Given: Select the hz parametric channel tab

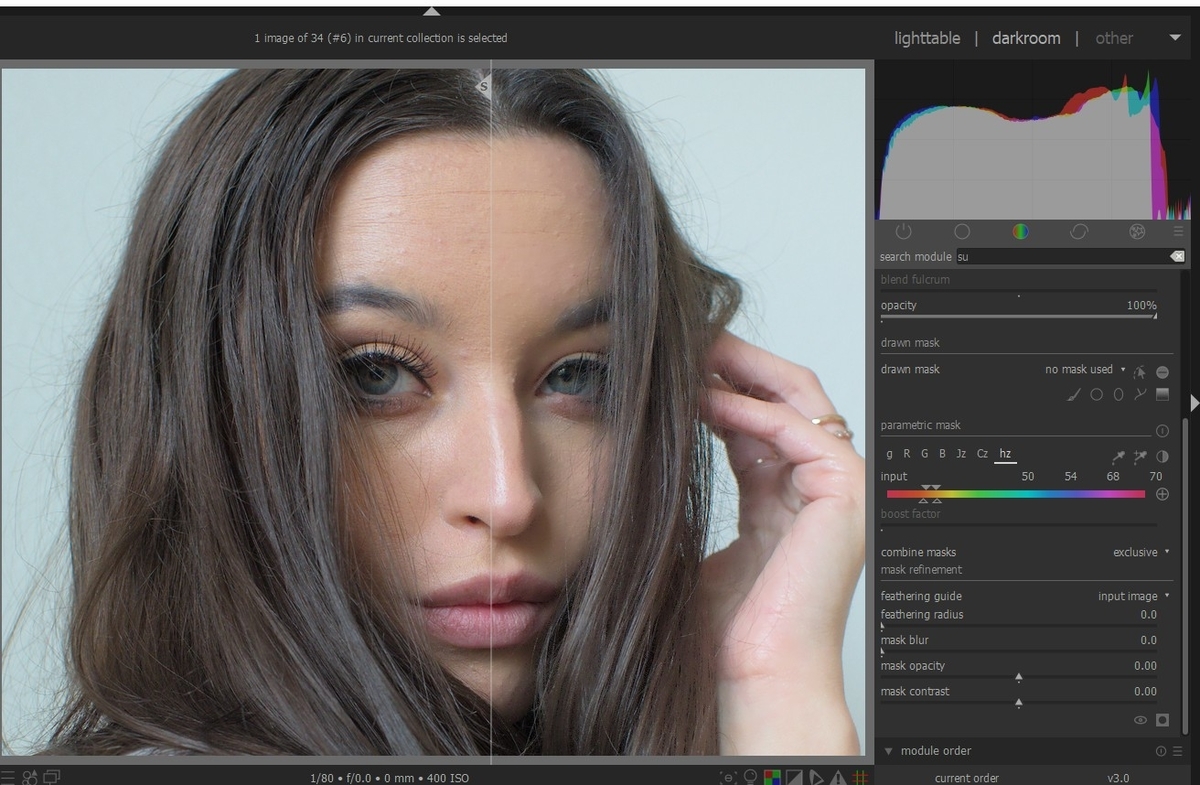Looking at the screenshot, I should pyautogui.click(x=1005, y=454).
